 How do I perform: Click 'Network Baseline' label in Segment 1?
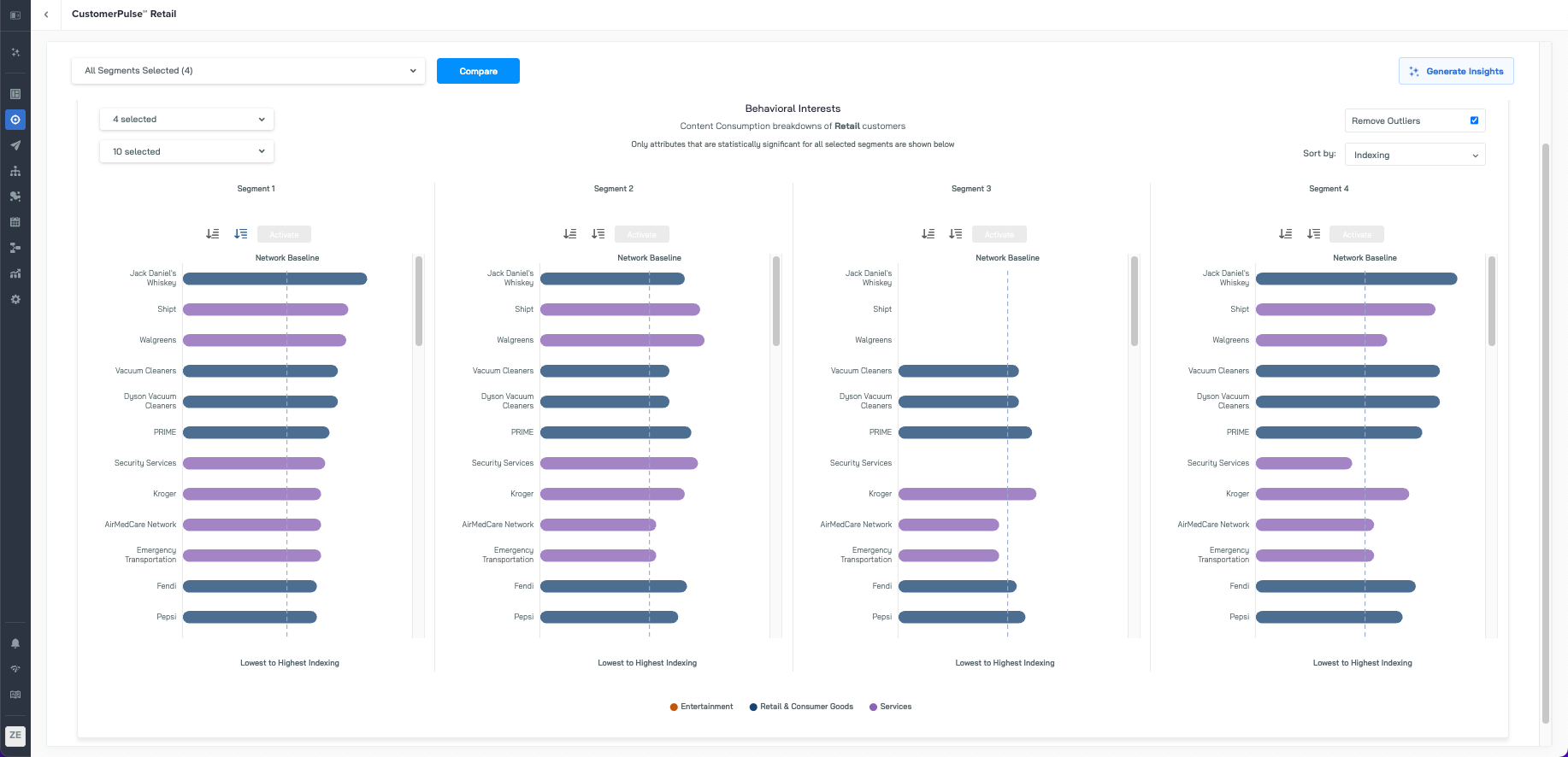(x=287, y=258)
